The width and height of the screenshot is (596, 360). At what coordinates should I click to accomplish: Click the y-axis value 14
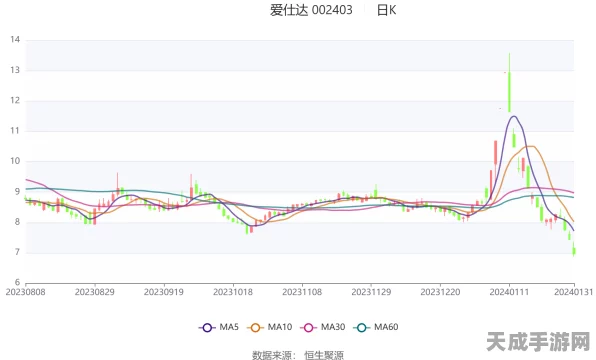click(x=15, y=40)
